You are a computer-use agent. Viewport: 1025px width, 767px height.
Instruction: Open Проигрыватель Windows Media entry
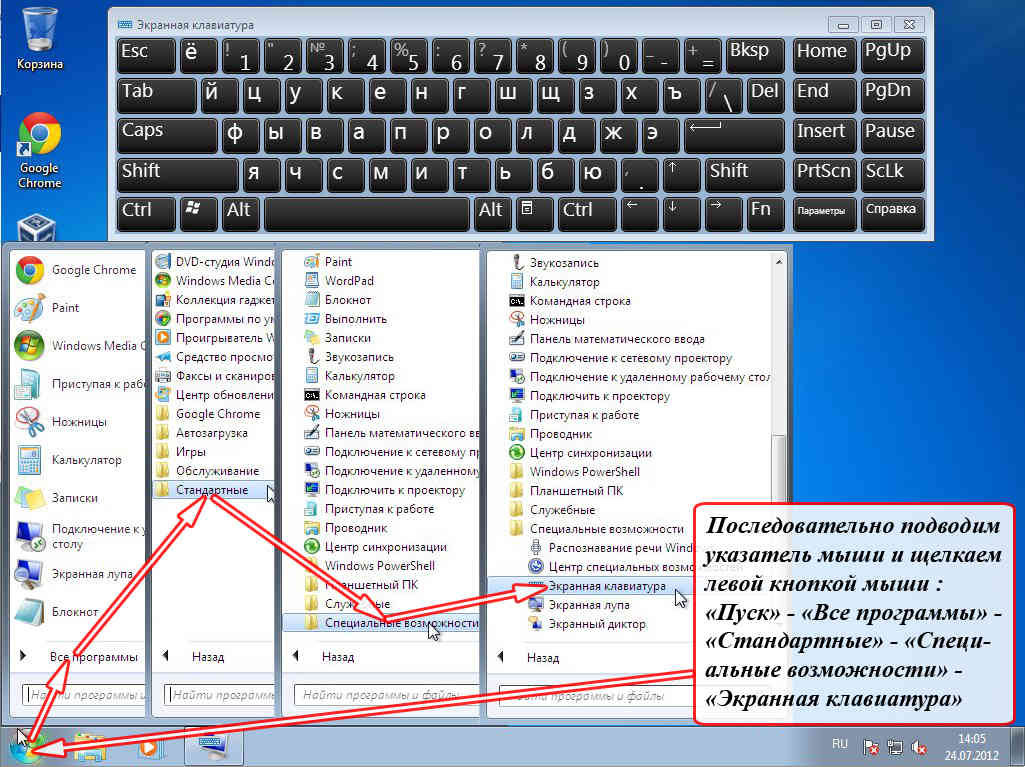(214, 338)
